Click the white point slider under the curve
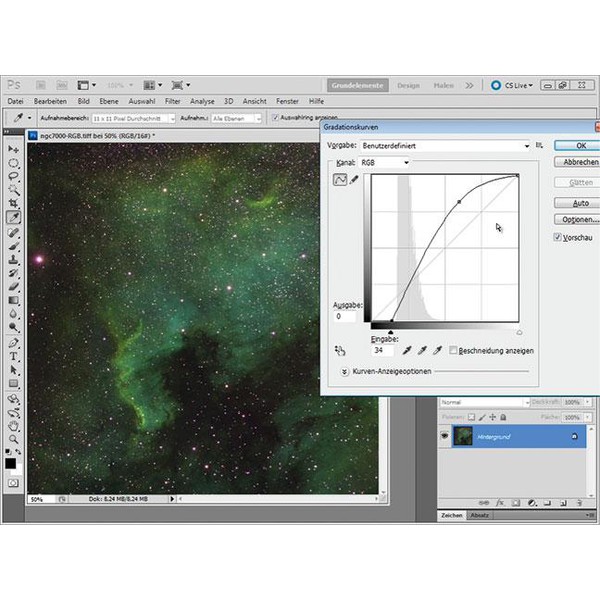Viewport: 600px width, 600px height. 518,331
